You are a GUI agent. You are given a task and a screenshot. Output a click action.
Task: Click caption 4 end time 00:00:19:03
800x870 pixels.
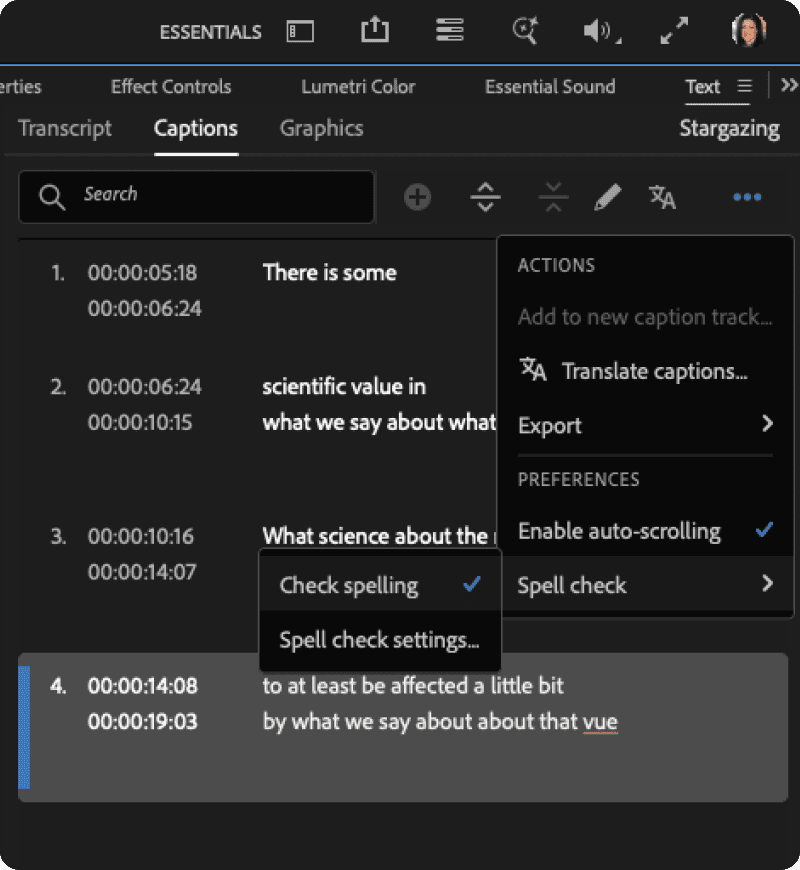[x=143, y=722]
